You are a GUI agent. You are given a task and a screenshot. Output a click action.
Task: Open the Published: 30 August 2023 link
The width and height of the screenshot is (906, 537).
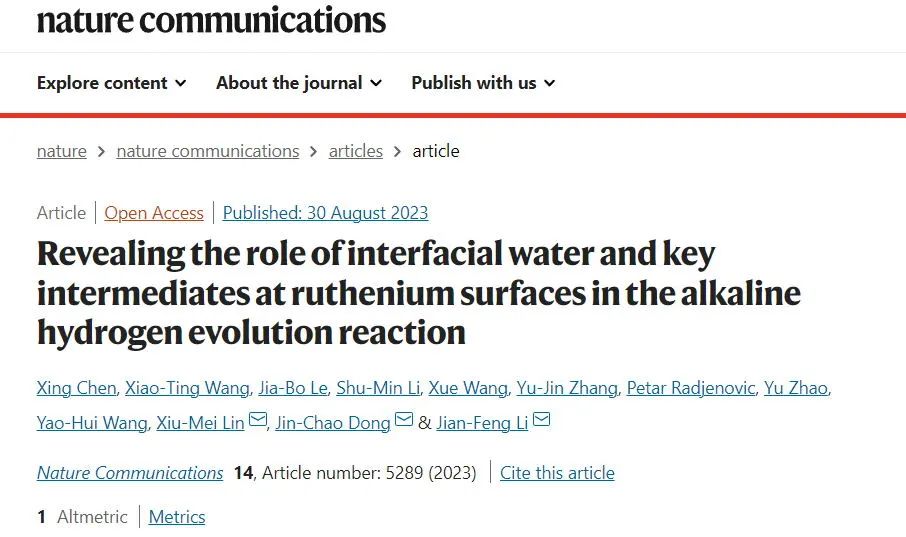pos(325,213)
